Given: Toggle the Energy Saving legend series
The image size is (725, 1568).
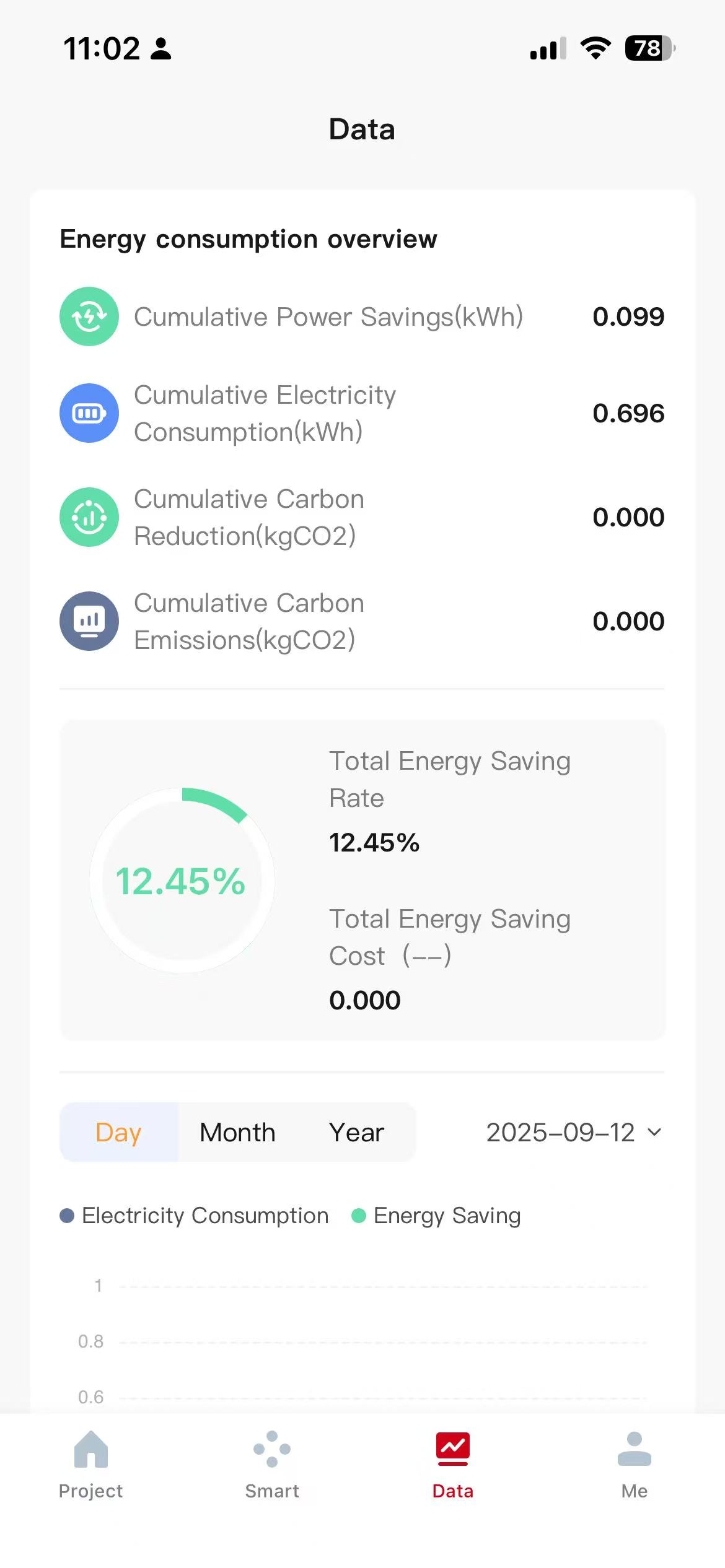Looking at the screenshot, I should [436, 1216].
